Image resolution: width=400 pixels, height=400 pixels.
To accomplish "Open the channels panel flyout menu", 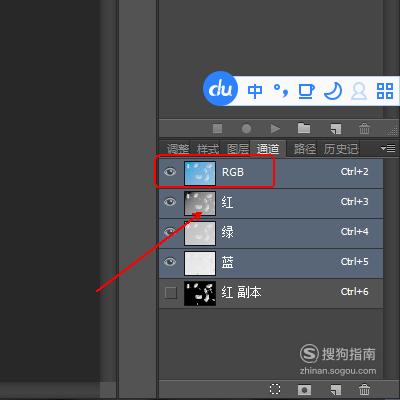I will pyautogui.click(x=388, y=148).
